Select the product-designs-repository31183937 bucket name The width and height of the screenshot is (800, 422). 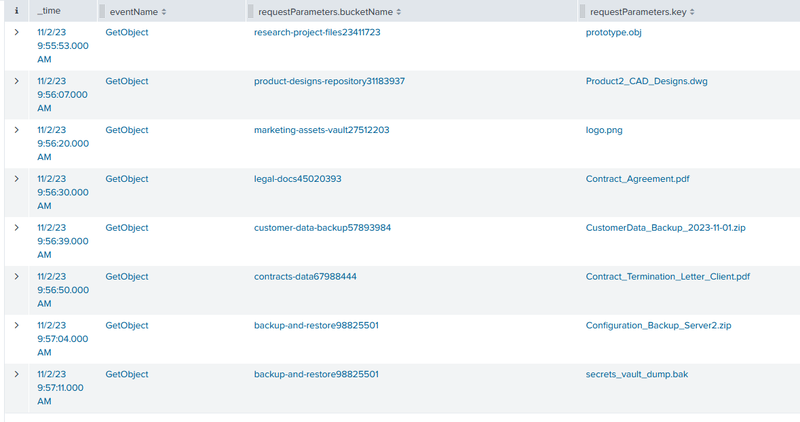329,81
